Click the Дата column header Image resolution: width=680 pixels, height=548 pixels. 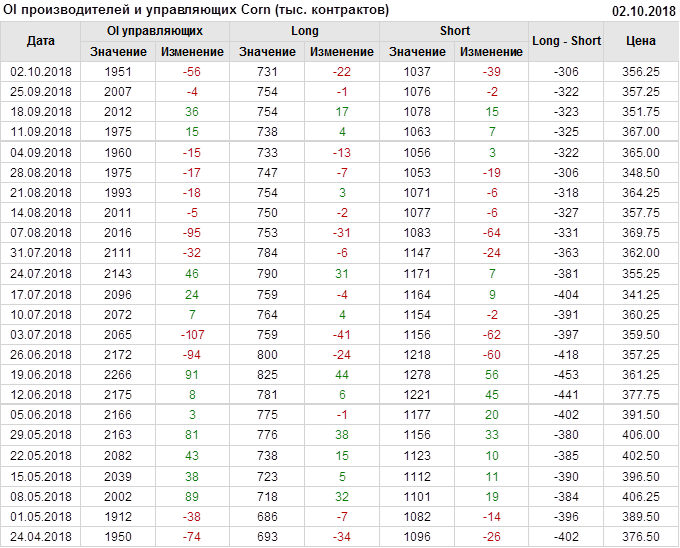[41, 41]
